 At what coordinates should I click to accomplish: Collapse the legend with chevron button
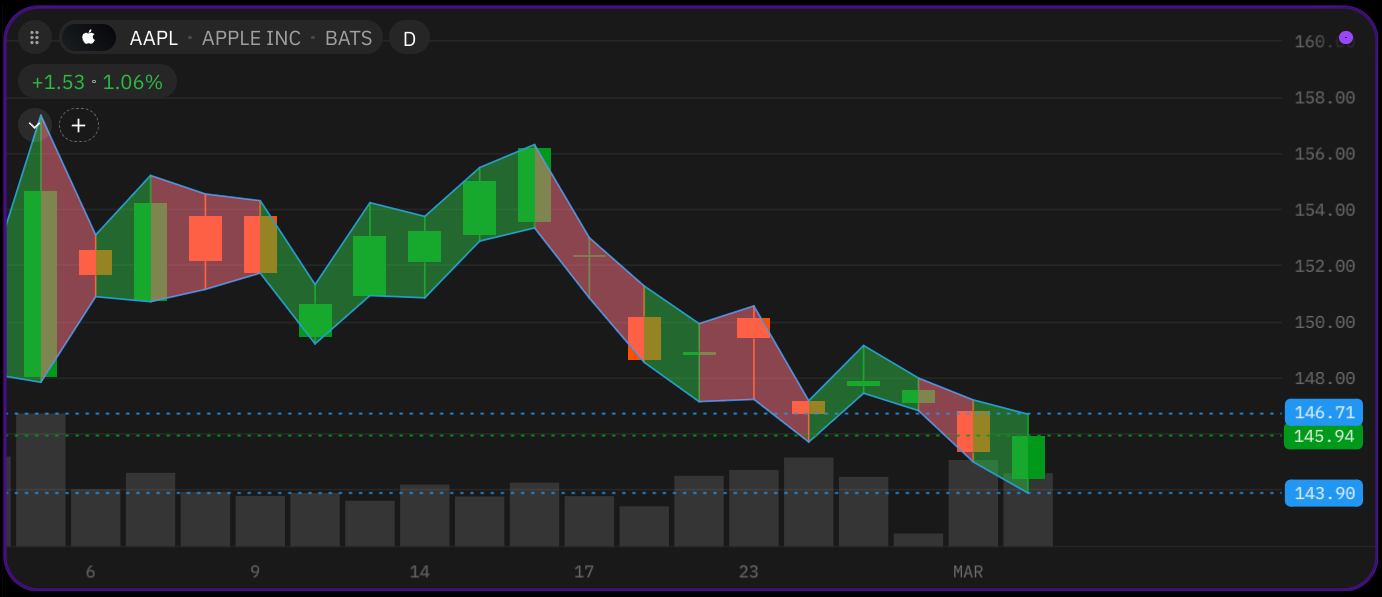click(x=34, y=125)
